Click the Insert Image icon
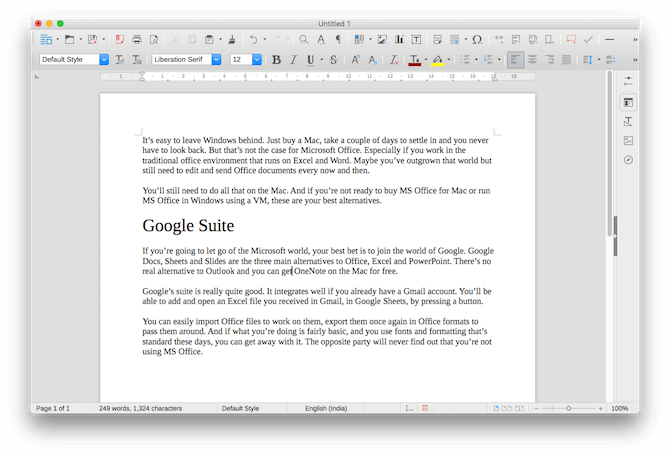Screen dimensions: 670x457 [382, 40]
